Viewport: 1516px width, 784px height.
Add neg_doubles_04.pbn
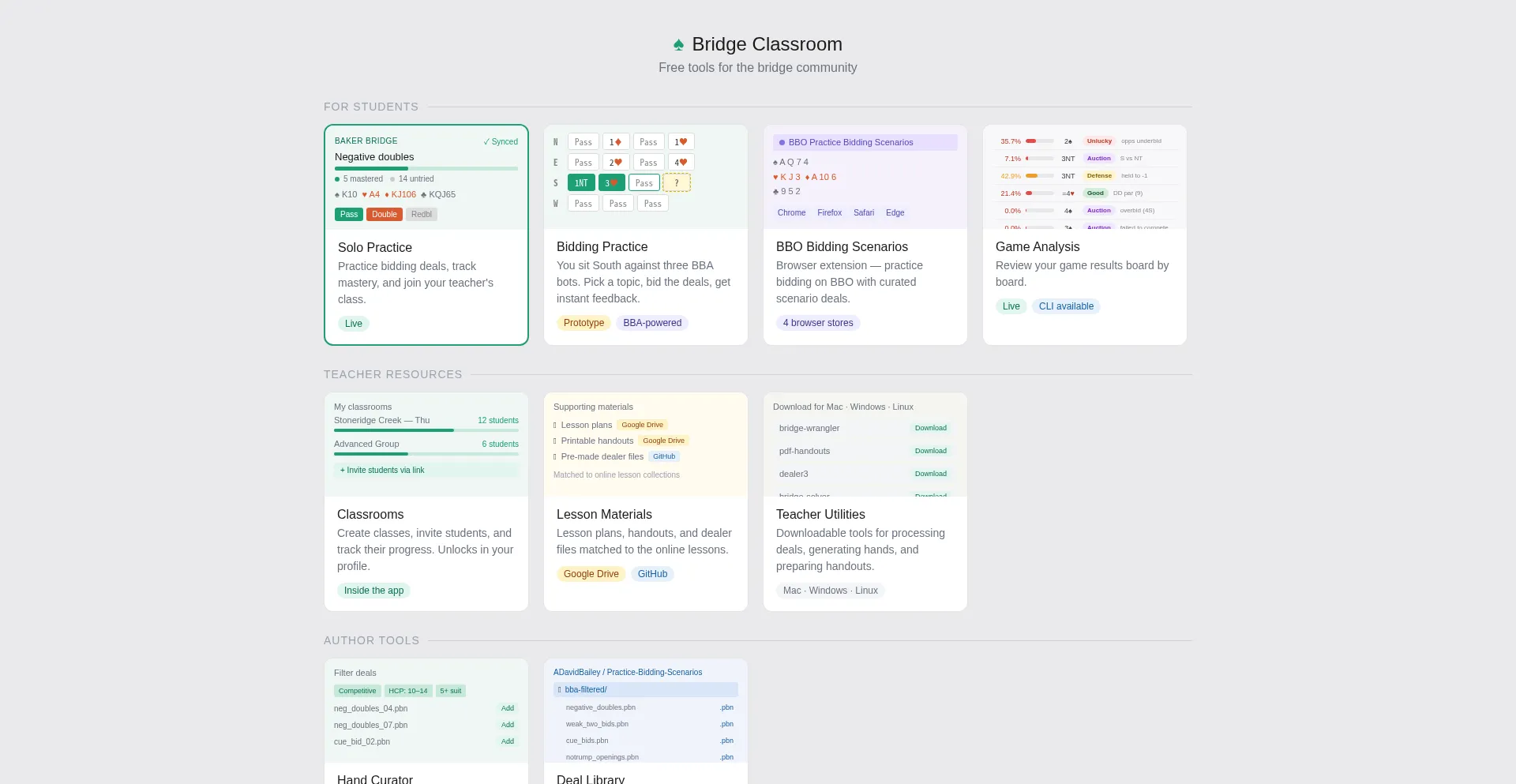(x=508, y=708)
